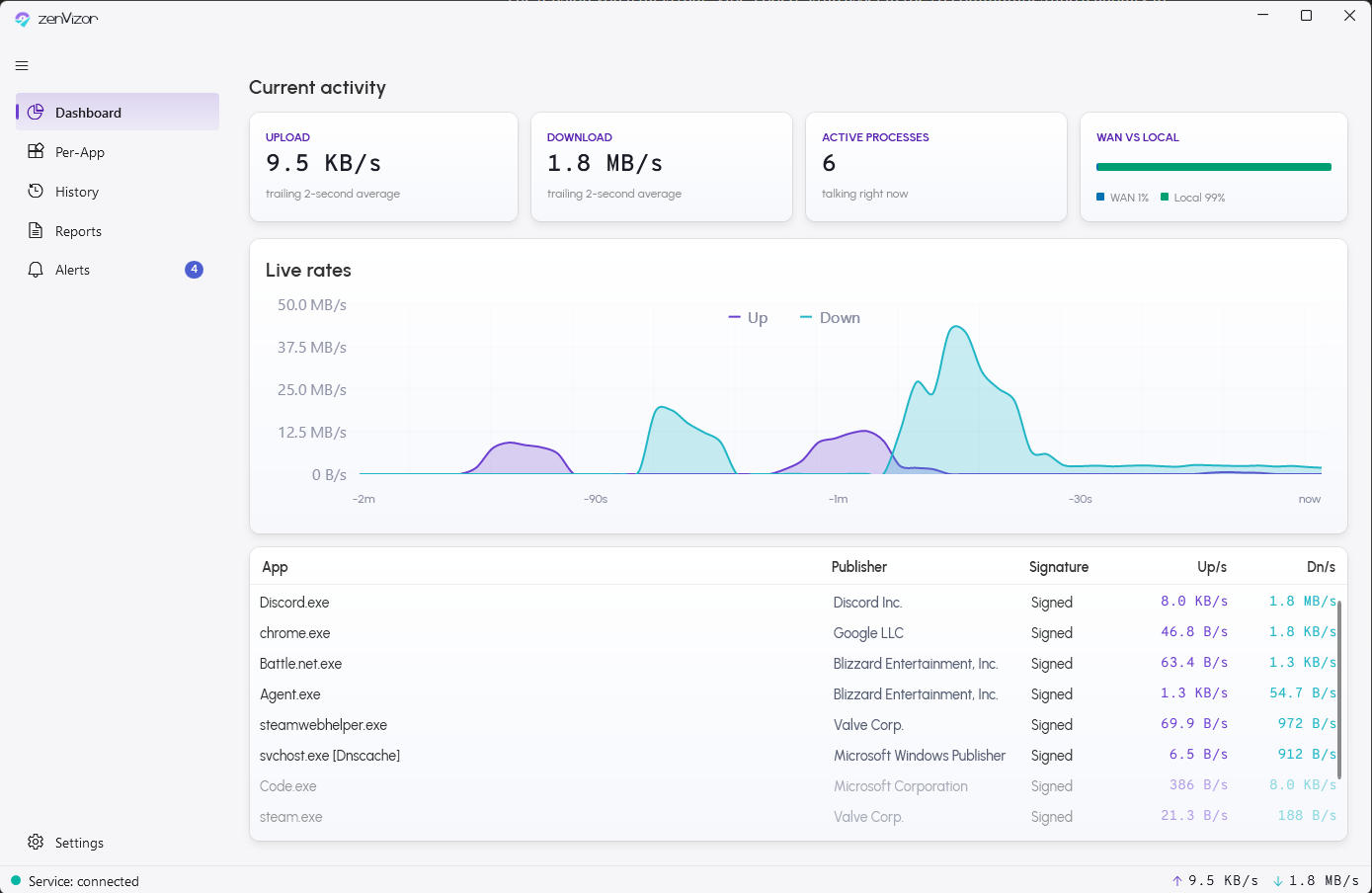1372x893 pixels.
Task: Sort by the Signature column header
Action: 1059,566
